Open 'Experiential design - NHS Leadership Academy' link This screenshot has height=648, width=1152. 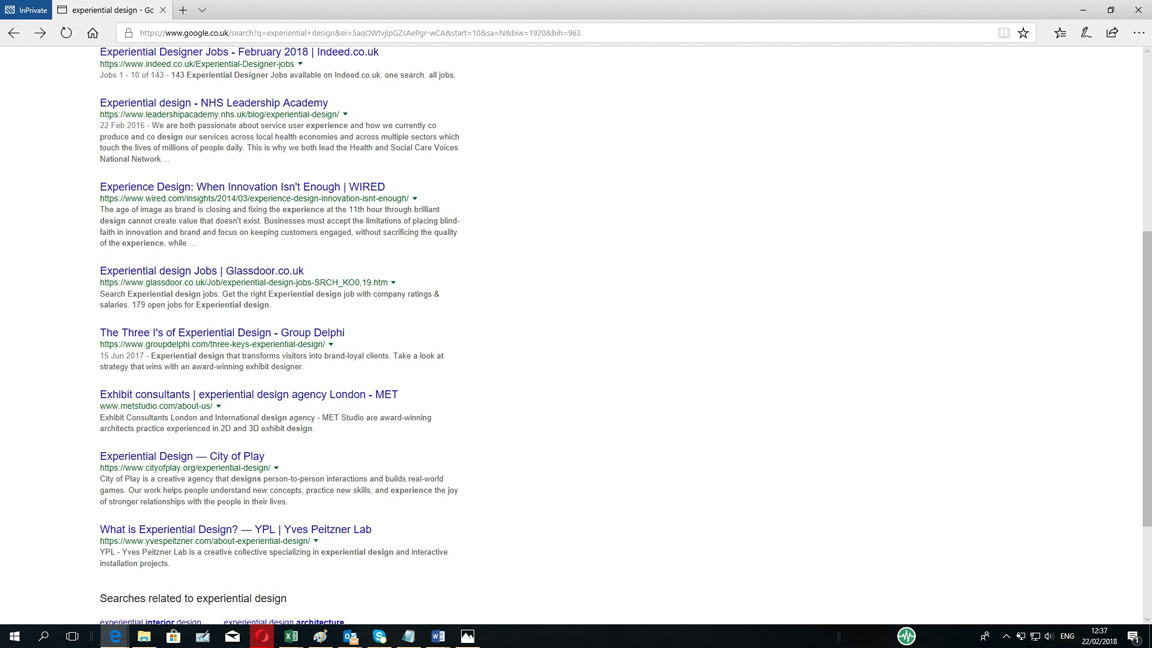tap(213, 103)
